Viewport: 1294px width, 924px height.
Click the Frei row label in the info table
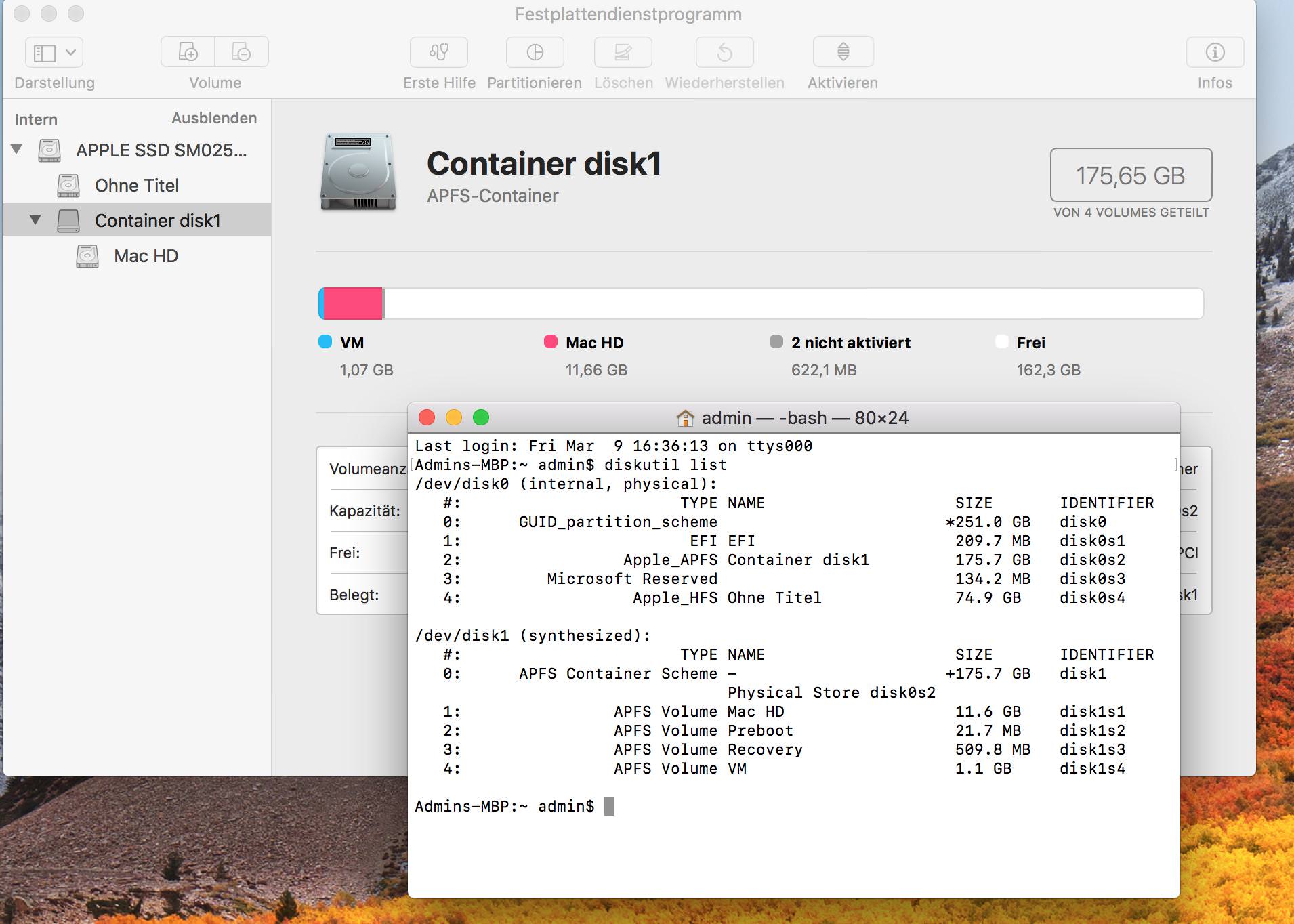point(345,553)
